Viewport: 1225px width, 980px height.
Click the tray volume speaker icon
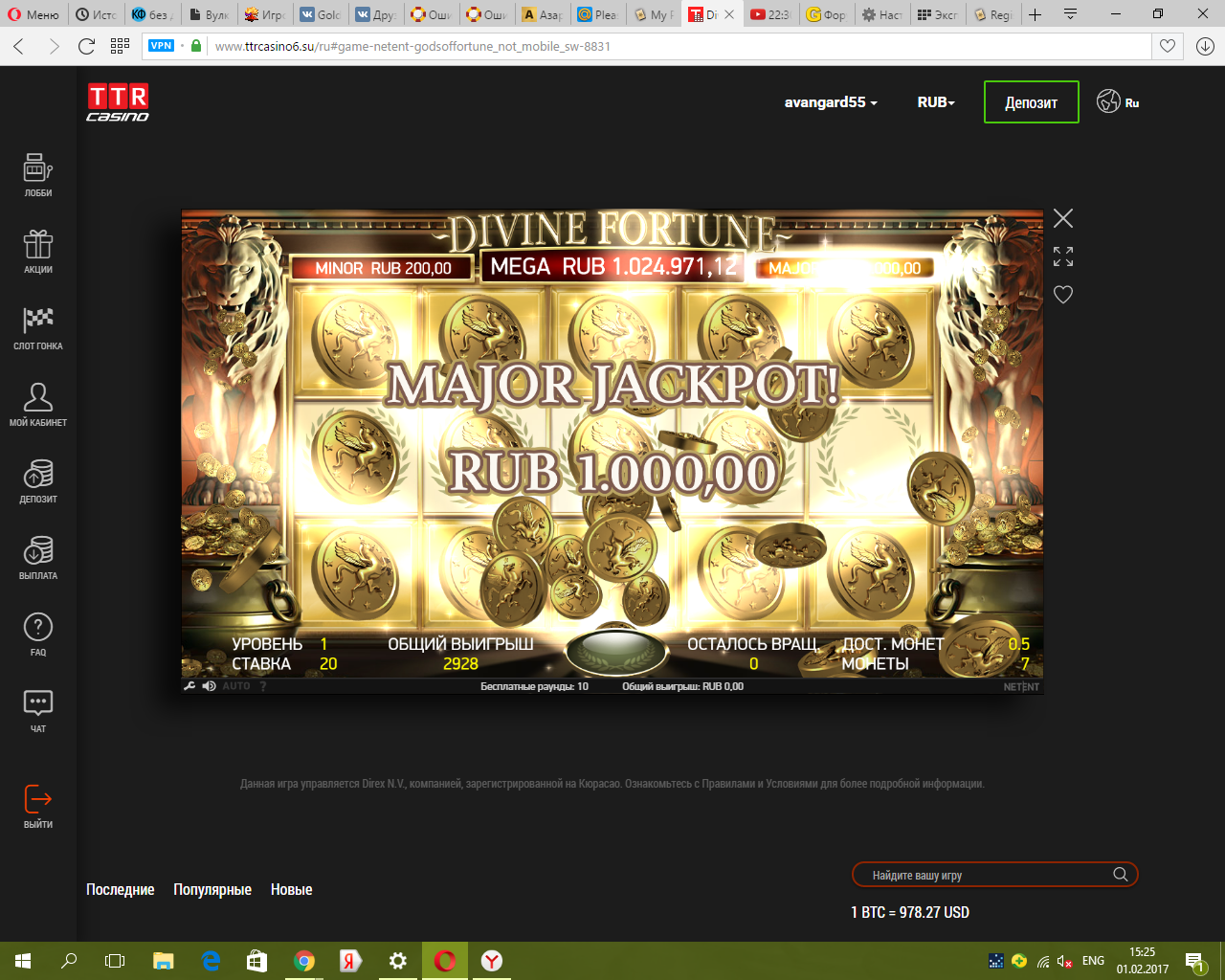pos(1065,961)
